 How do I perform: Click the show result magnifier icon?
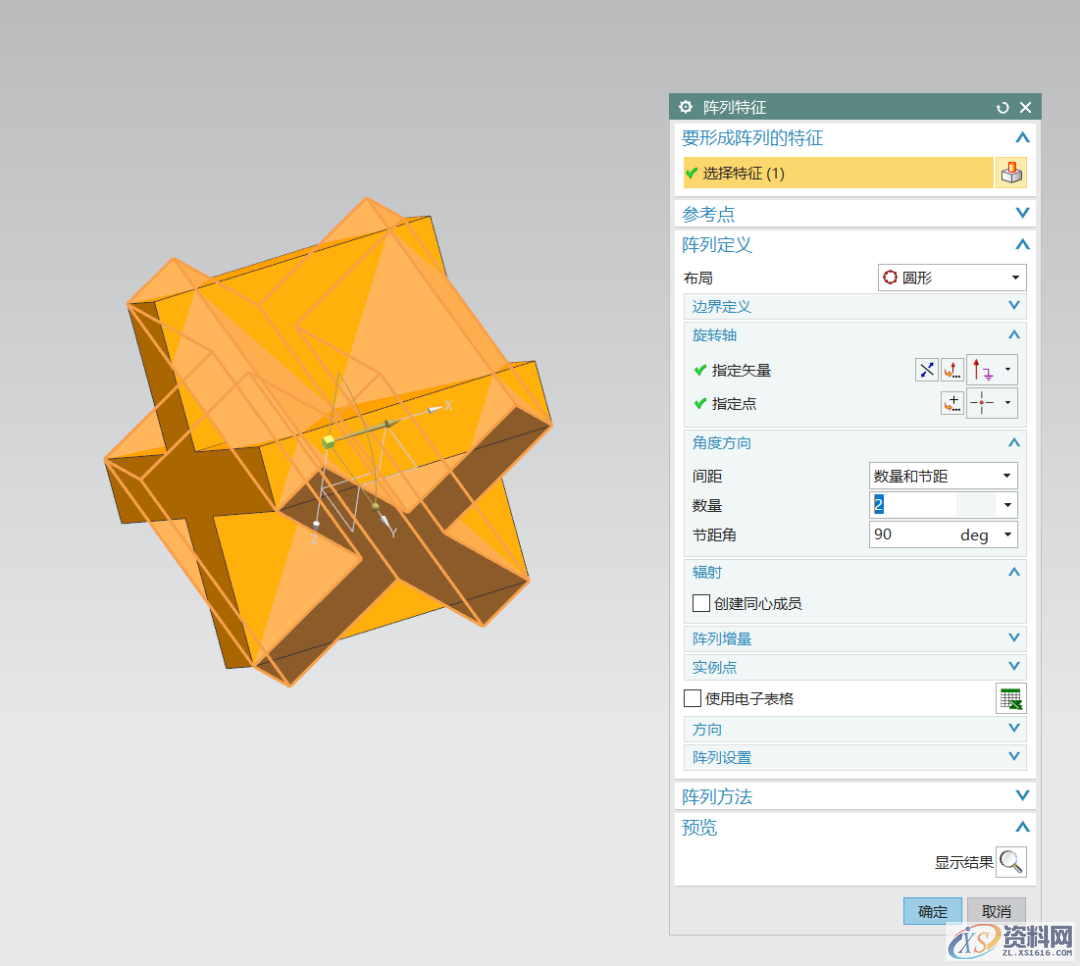pos(1011,862)
